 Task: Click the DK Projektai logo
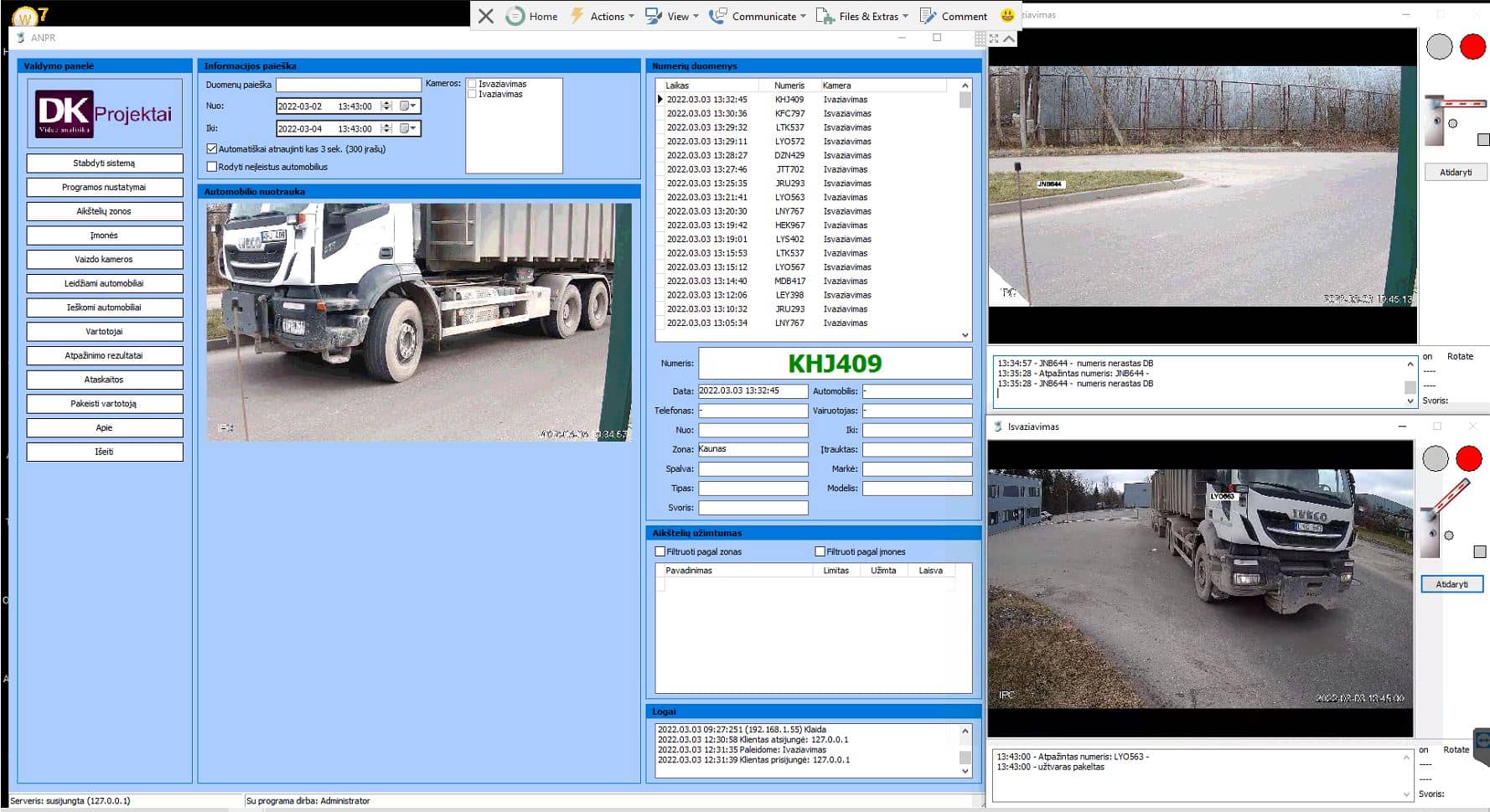[105, 114]
